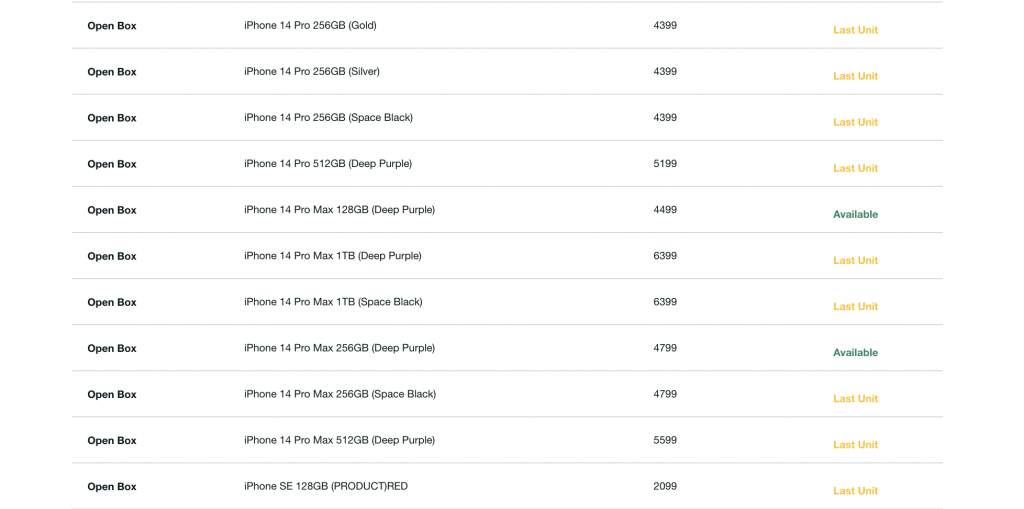Click Last Unit status for iPhone 14 Pro Gold
1024x509 pixels.
pyautogui.click(x=855, y=30)
